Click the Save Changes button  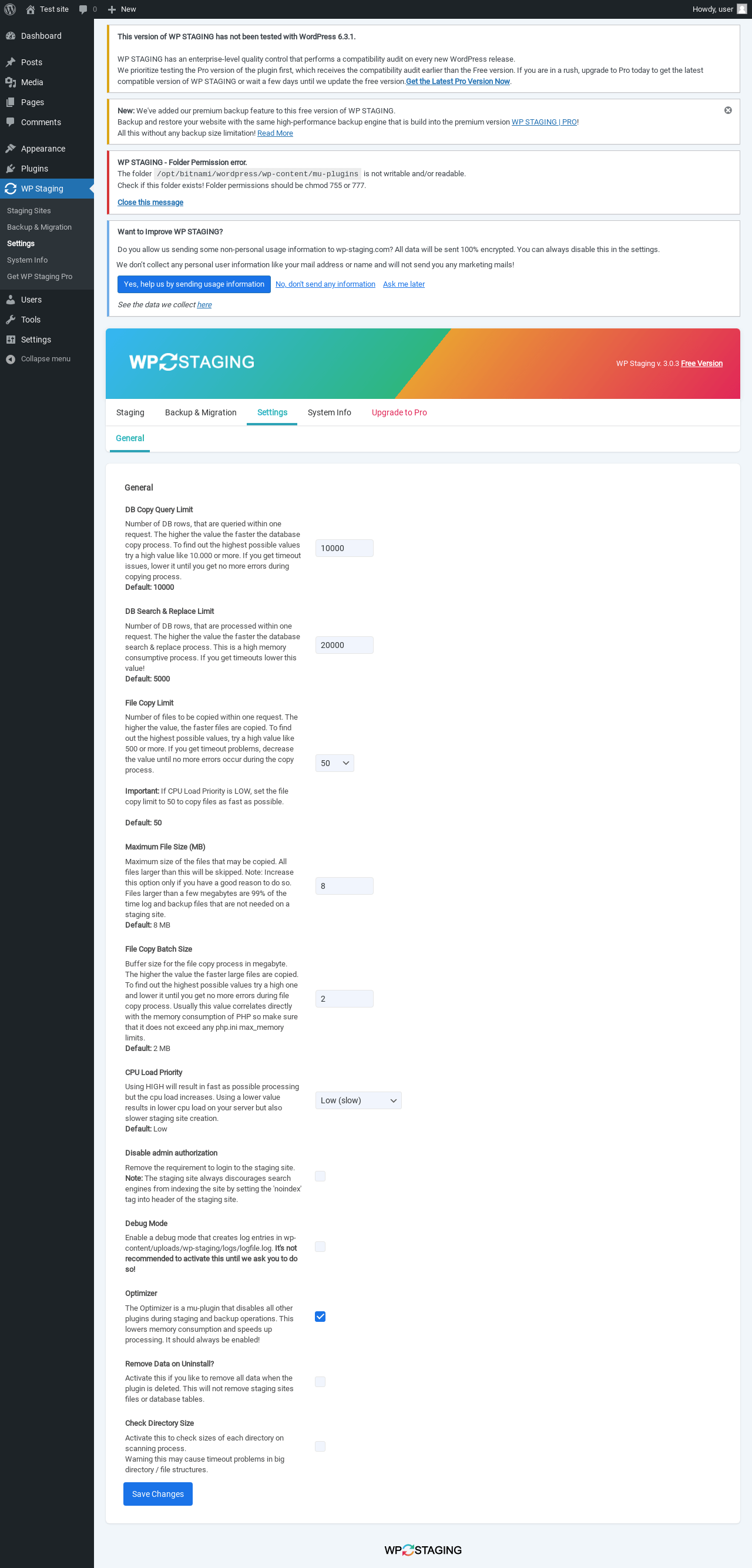click(157, 1494)
